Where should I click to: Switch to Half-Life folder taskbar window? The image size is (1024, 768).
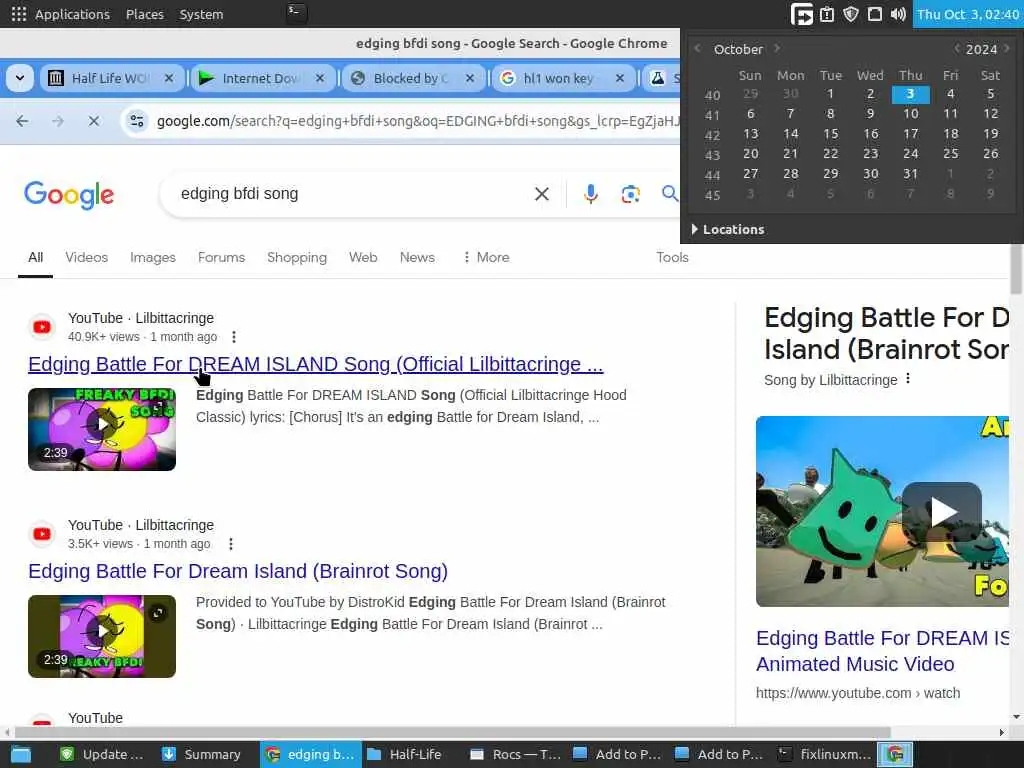(404, 754)
